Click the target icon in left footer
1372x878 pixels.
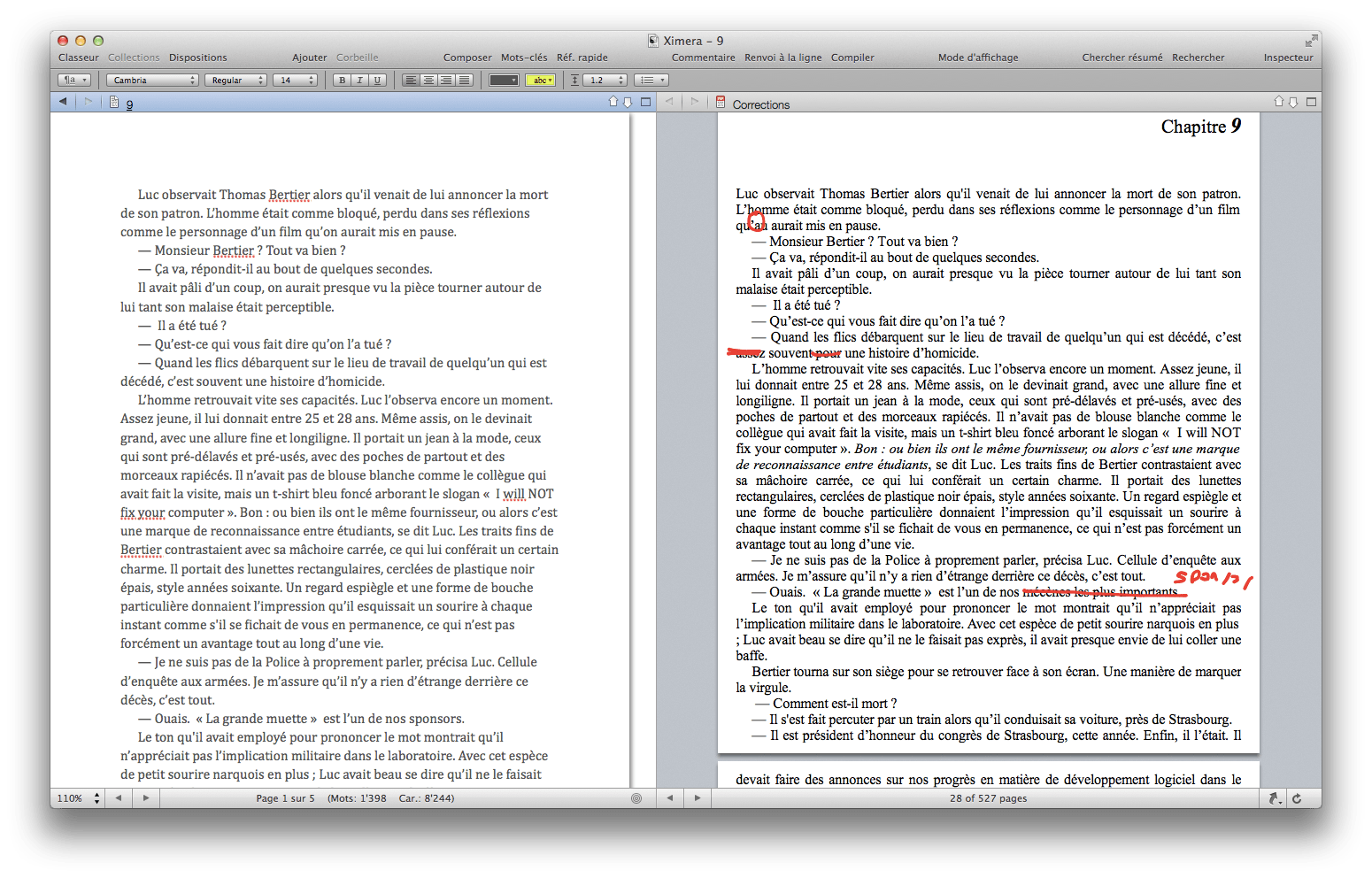point(636,798)
